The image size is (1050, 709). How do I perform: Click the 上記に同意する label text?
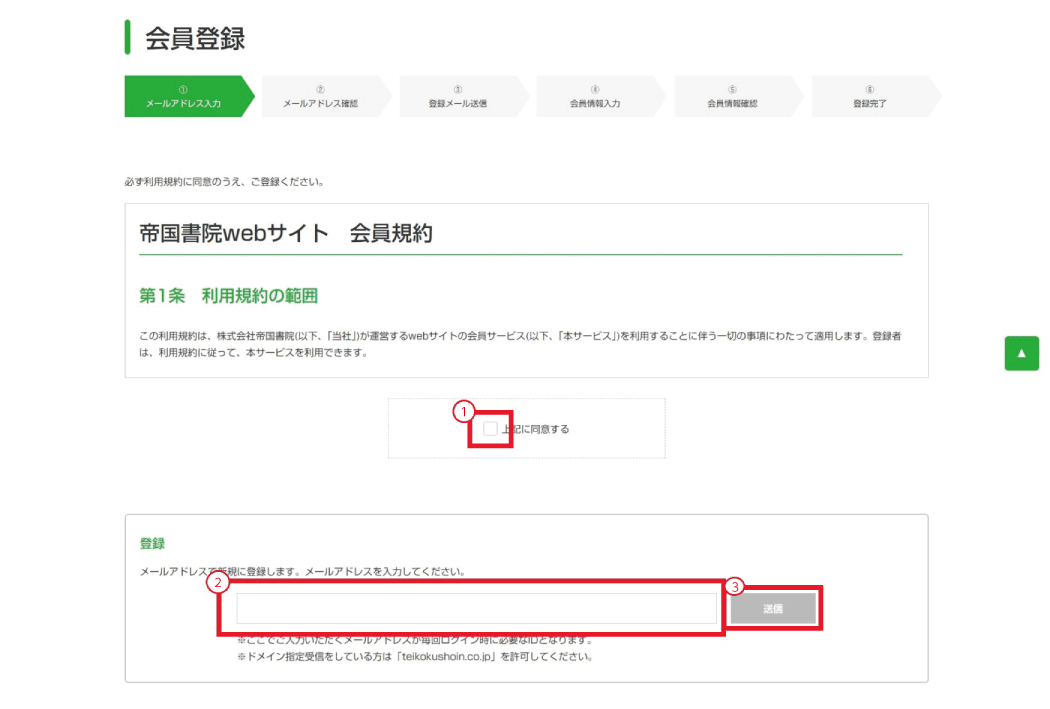(x=536, y=429)
